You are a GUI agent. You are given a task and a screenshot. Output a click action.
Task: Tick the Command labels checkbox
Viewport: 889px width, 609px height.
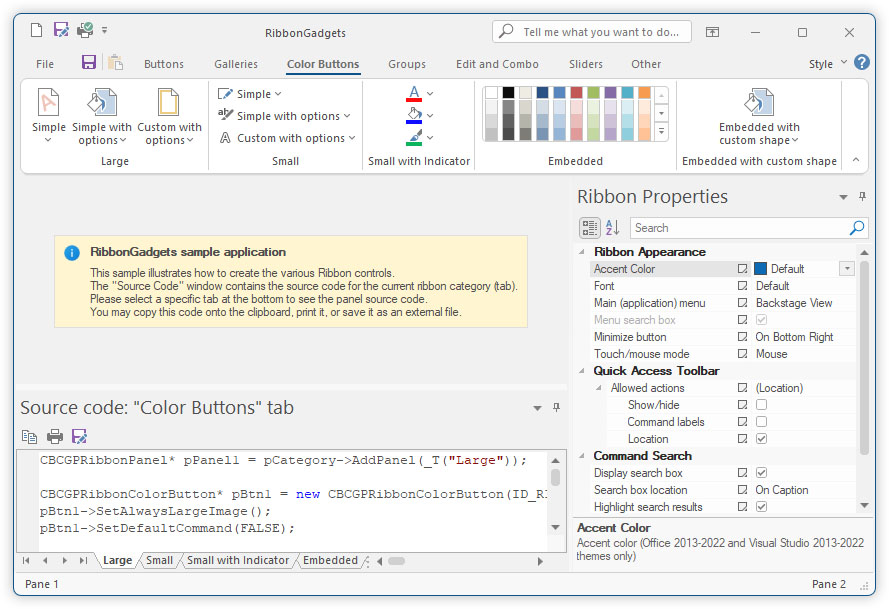click(762, 422)
